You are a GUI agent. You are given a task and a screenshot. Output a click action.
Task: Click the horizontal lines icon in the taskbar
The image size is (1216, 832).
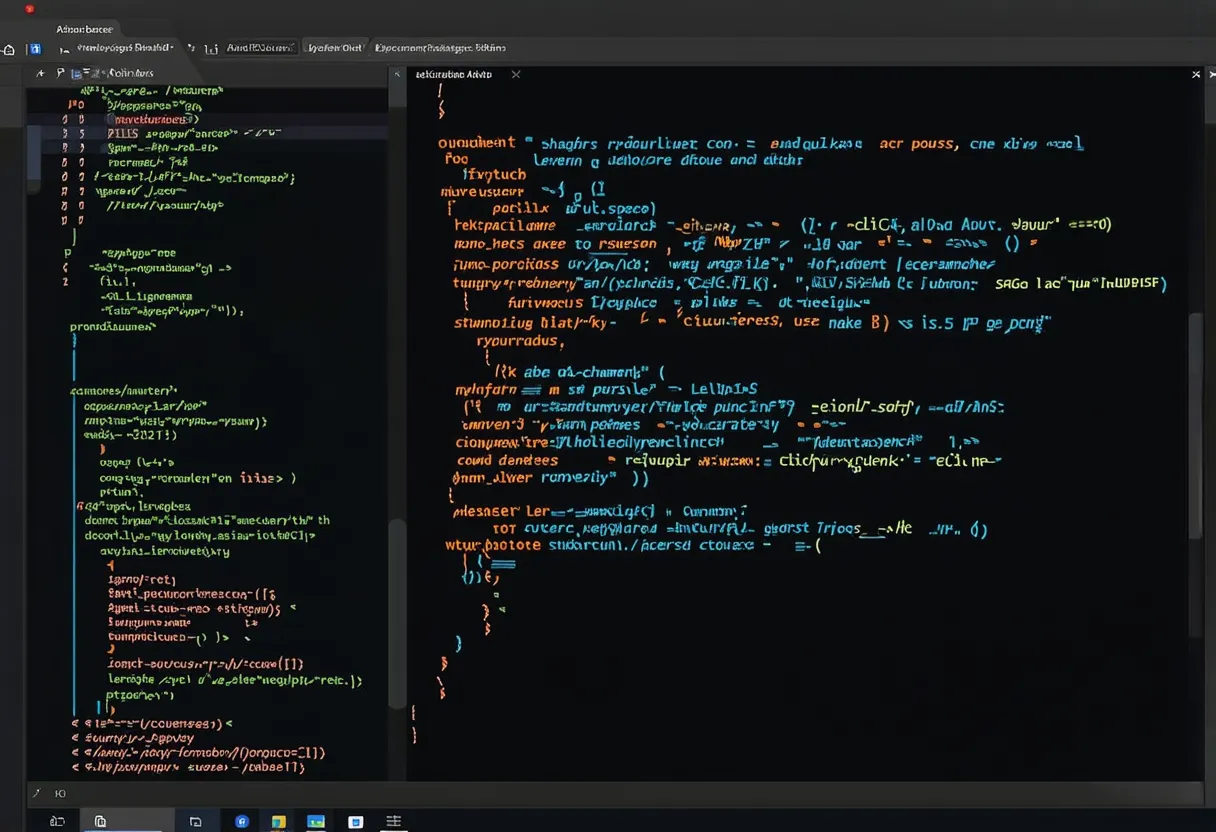pos(395,822)
